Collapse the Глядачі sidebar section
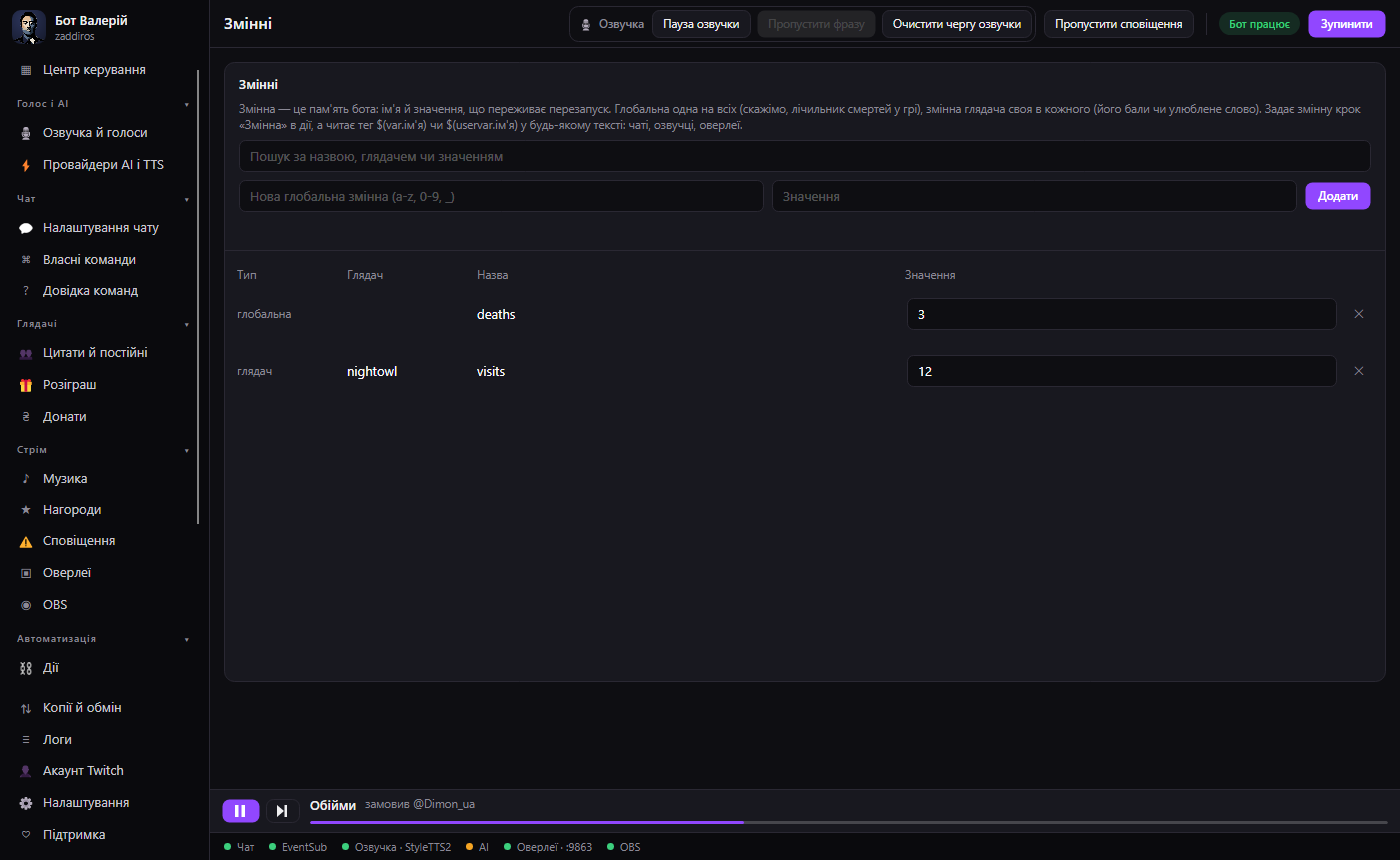The image size is (1400, 860). coord(187,324)
